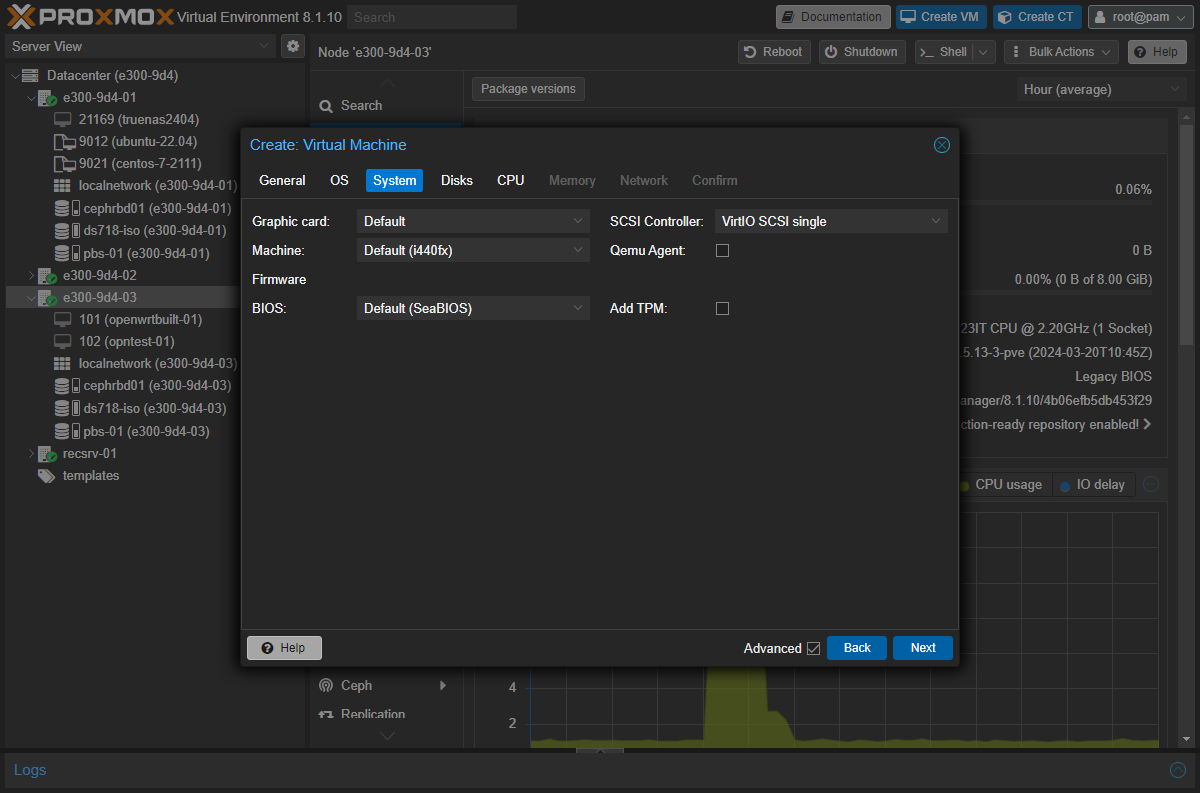Toggle the CPU usage legend item

1001,485
